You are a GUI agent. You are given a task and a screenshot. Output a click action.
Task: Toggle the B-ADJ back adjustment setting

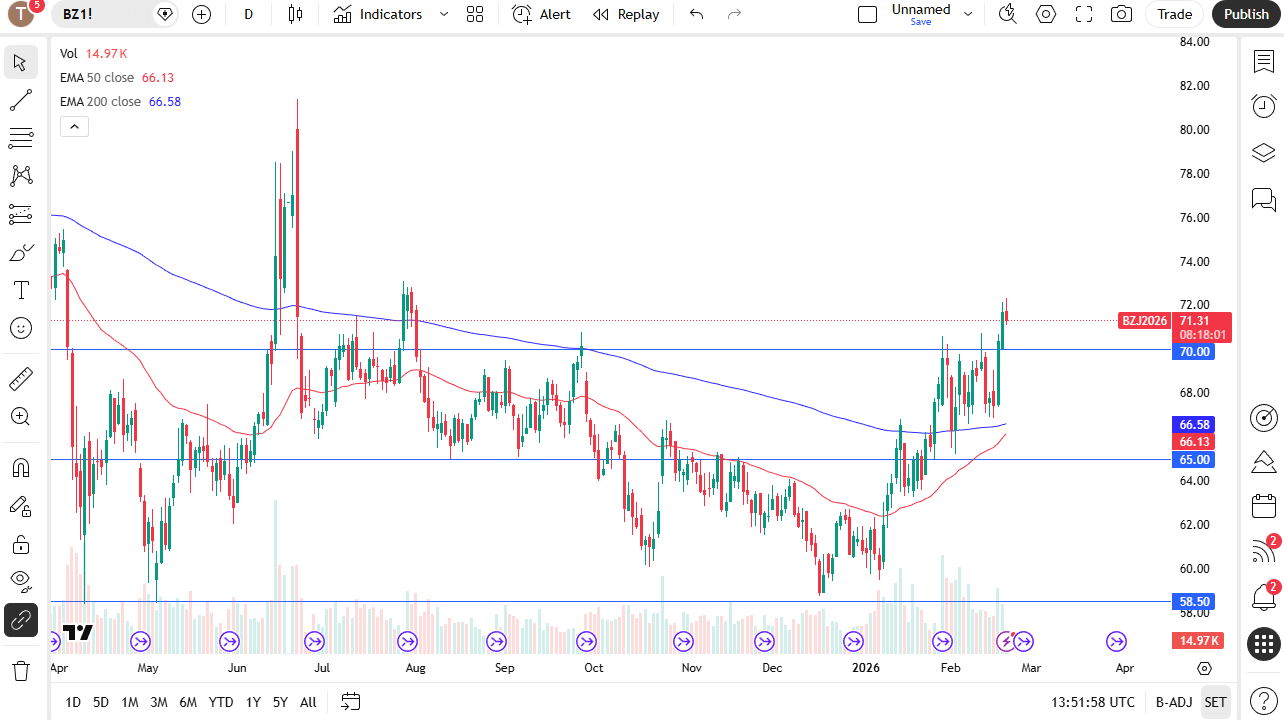[x=1173, y=702]
